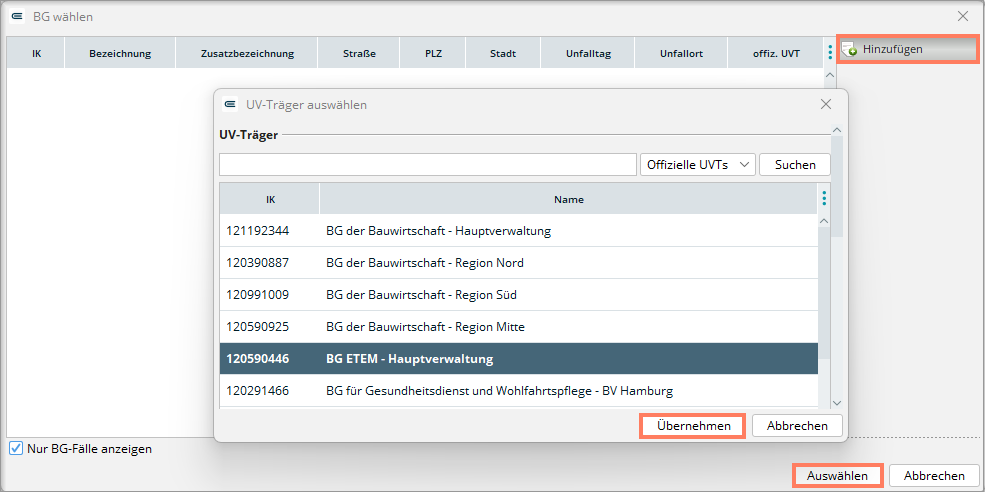Click the Zusatzbezeichnung column header
Image resolution: width=985 pixels, height=492 pixels.
pyautogui.click(x=247, y=53)
